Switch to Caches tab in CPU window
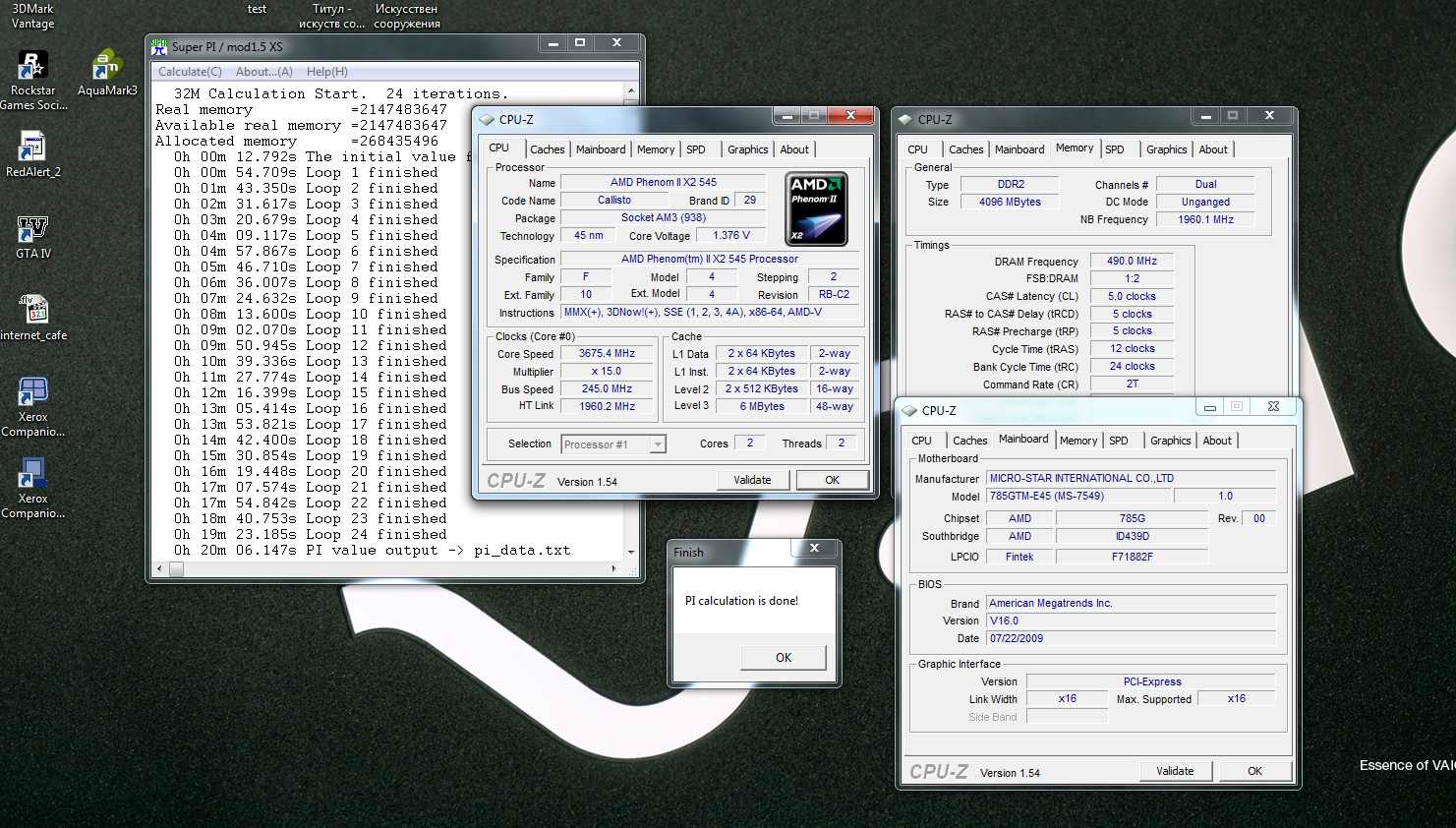This screenshot has width=1456, height=828. [x=547, y=149]
